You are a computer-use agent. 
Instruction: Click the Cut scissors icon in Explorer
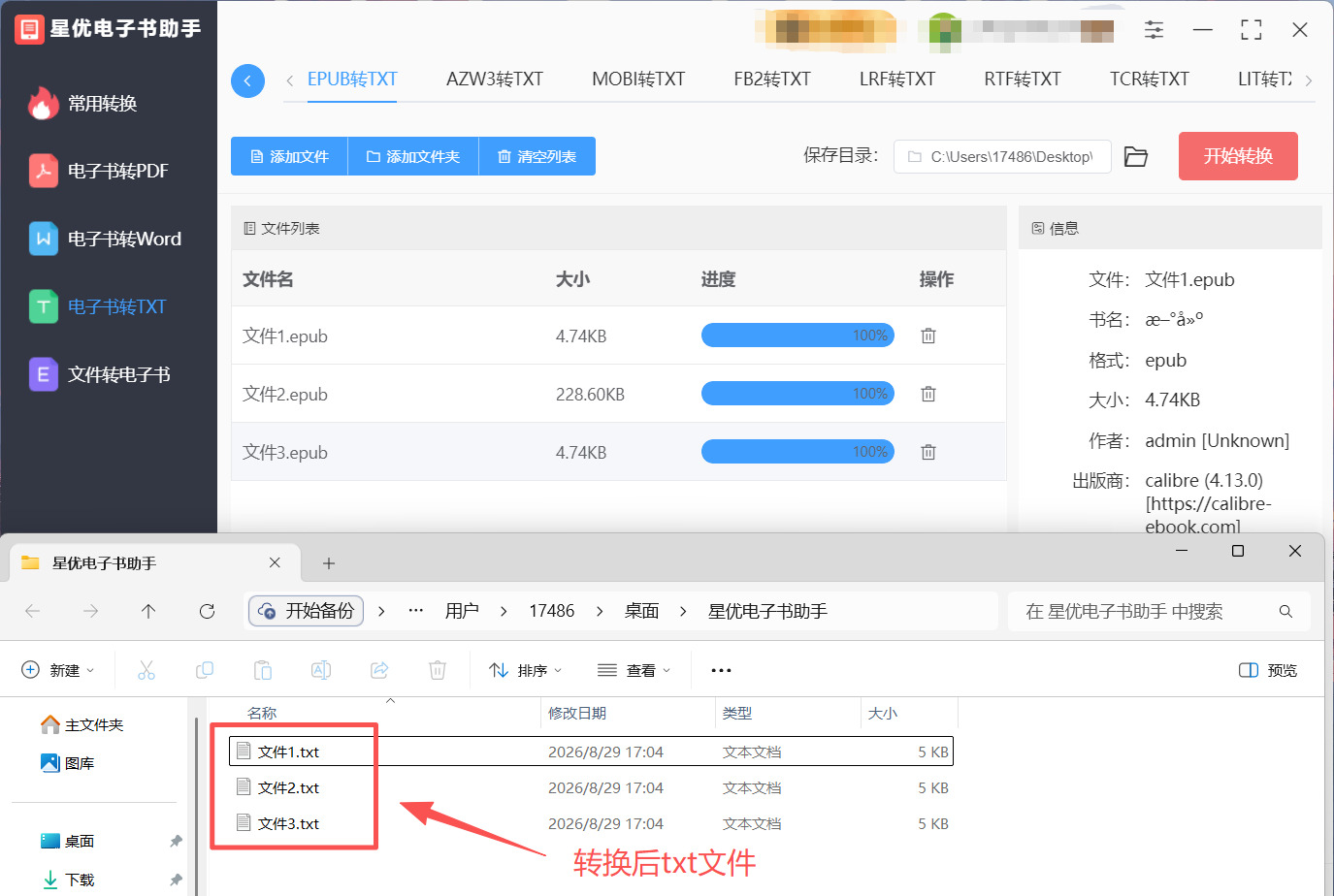point(146,670)
